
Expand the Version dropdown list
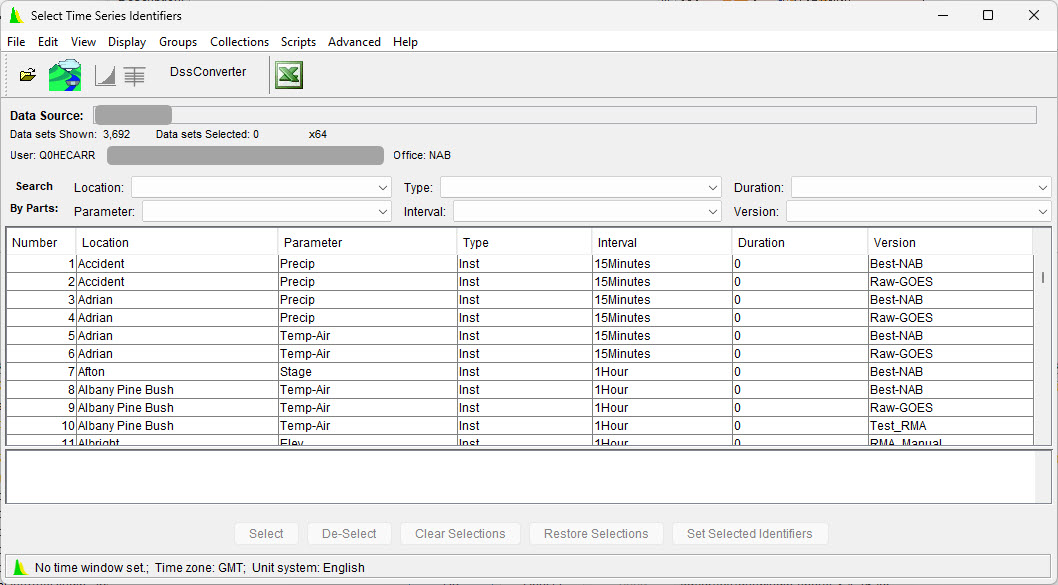click(x=1043, y=212)
